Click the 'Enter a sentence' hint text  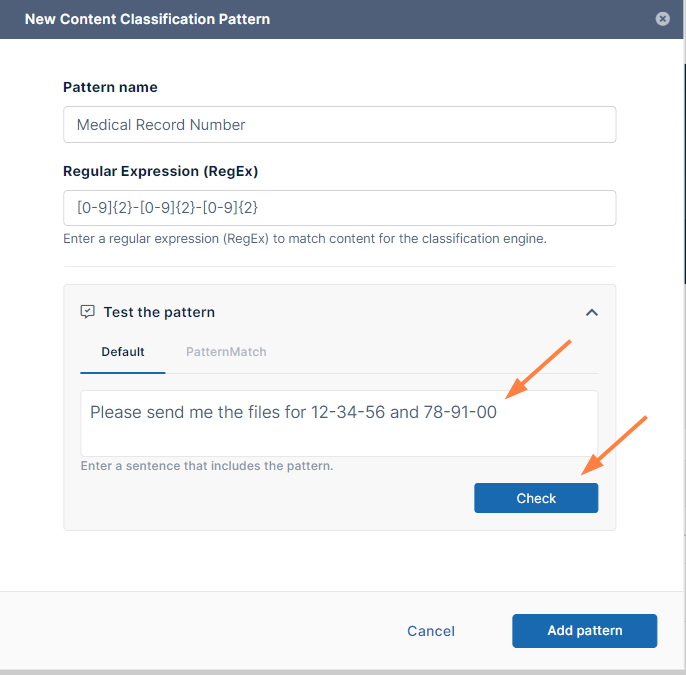coord(206,466)
